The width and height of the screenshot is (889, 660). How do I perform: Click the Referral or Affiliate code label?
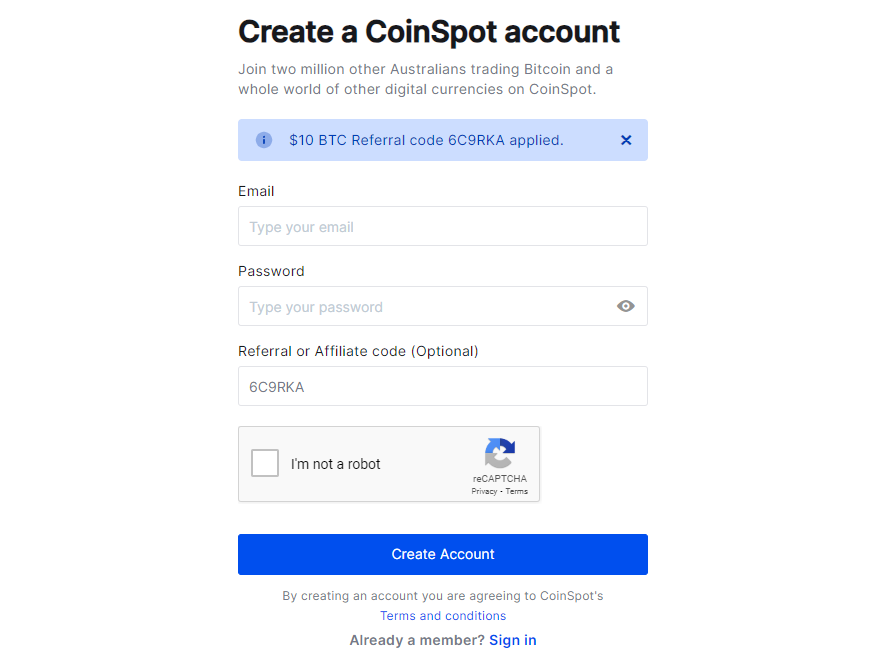click(x=358, y=352)
